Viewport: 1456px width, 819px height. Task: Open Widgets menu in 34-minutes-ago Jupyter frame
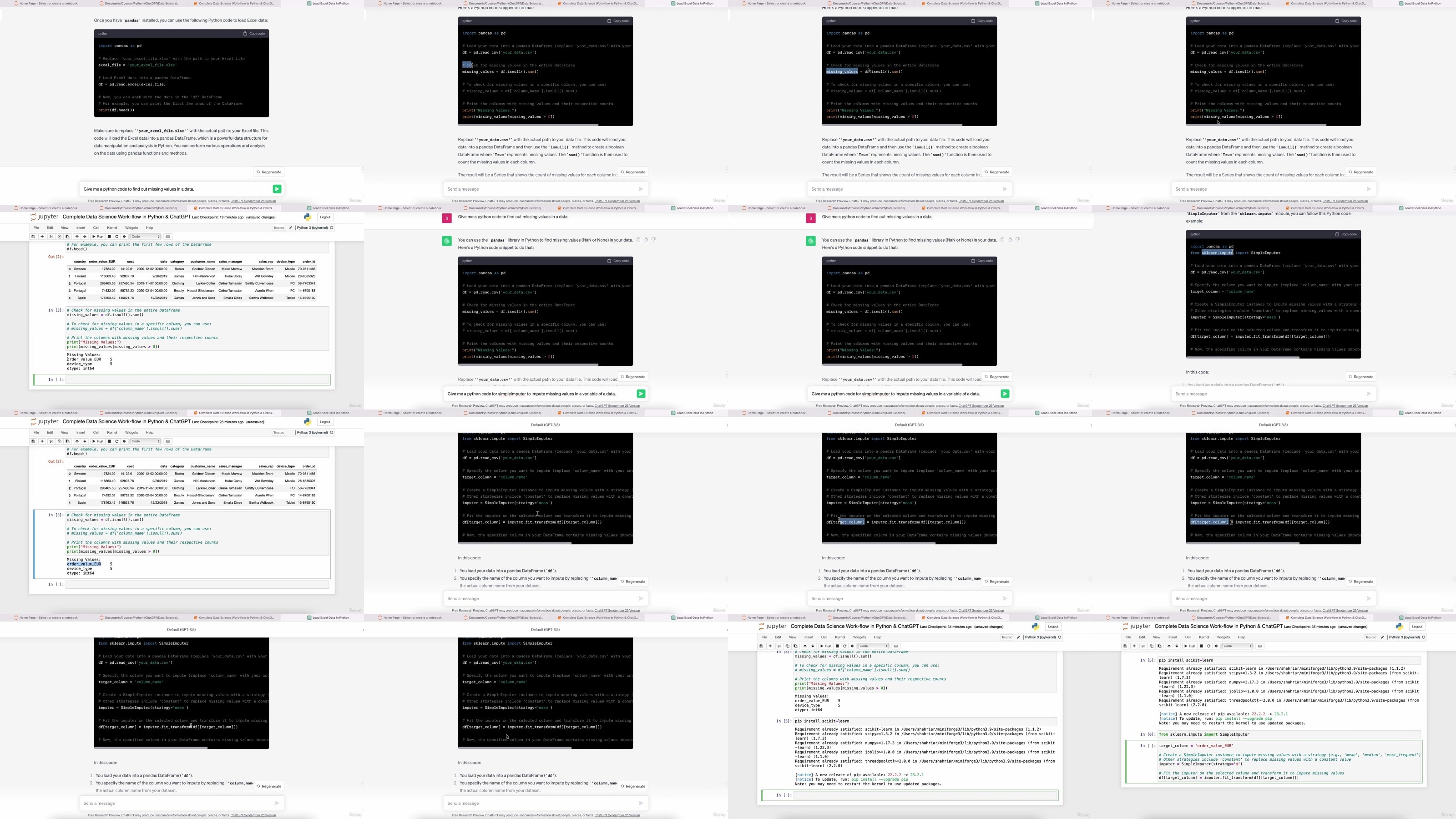tap(859, 637)
